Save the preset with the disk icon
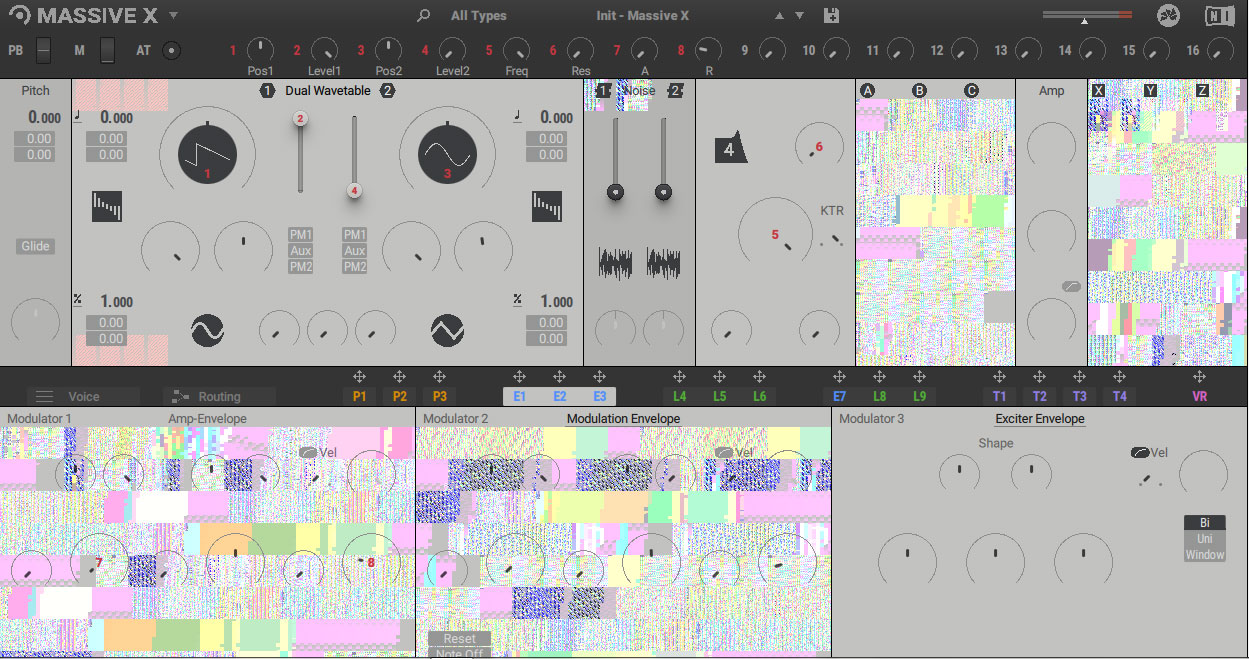This screenshot has height=659, width=1249. click(831, 15)
